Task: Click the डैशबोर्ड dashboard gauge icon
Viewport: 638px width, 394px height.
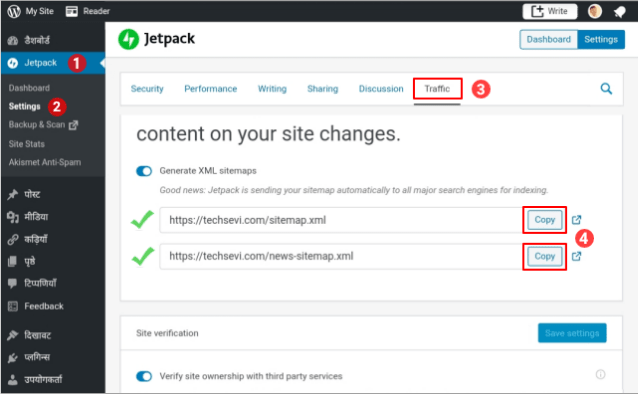Action: pyautogui.click(x=13, y=40)
